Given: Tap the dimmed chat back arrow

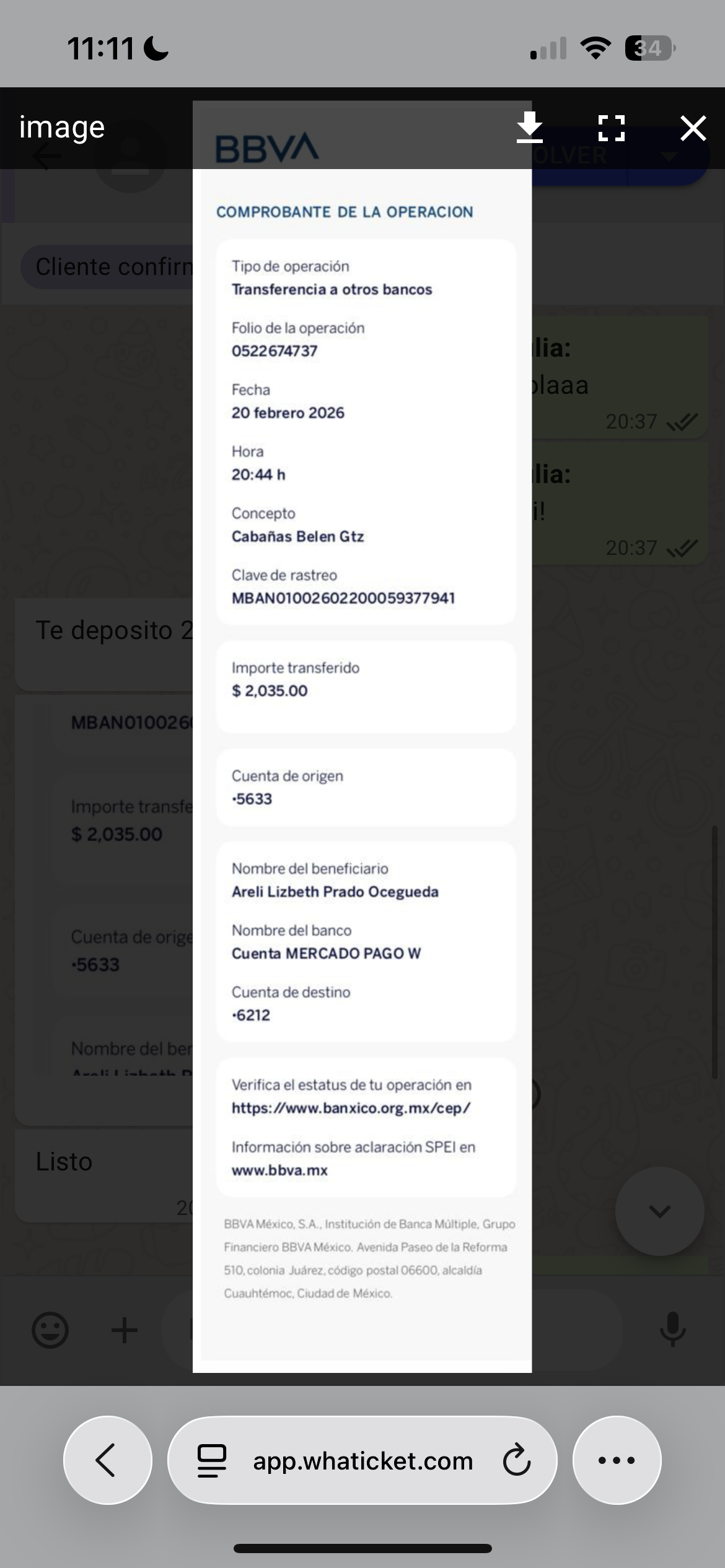Looking at the screenshot, I should click(46, 156).
